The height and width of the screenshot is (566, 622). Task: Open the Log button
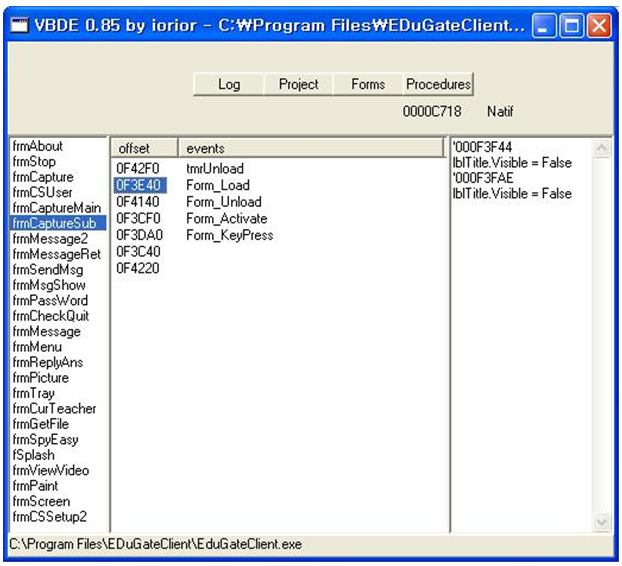[229, 84]
